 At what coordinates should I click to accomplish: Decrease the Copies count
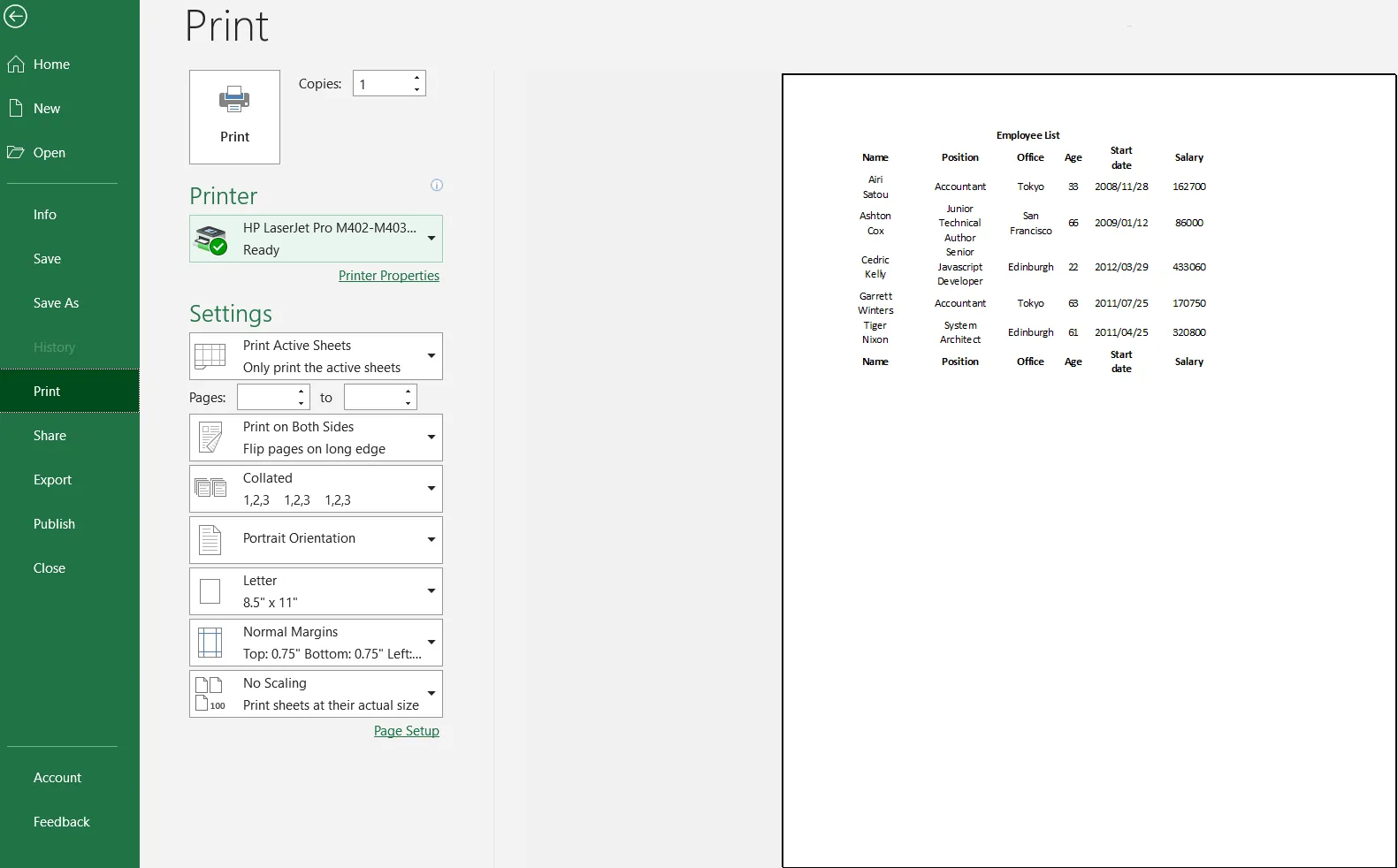pyautogui.click(x=416, y=89)
